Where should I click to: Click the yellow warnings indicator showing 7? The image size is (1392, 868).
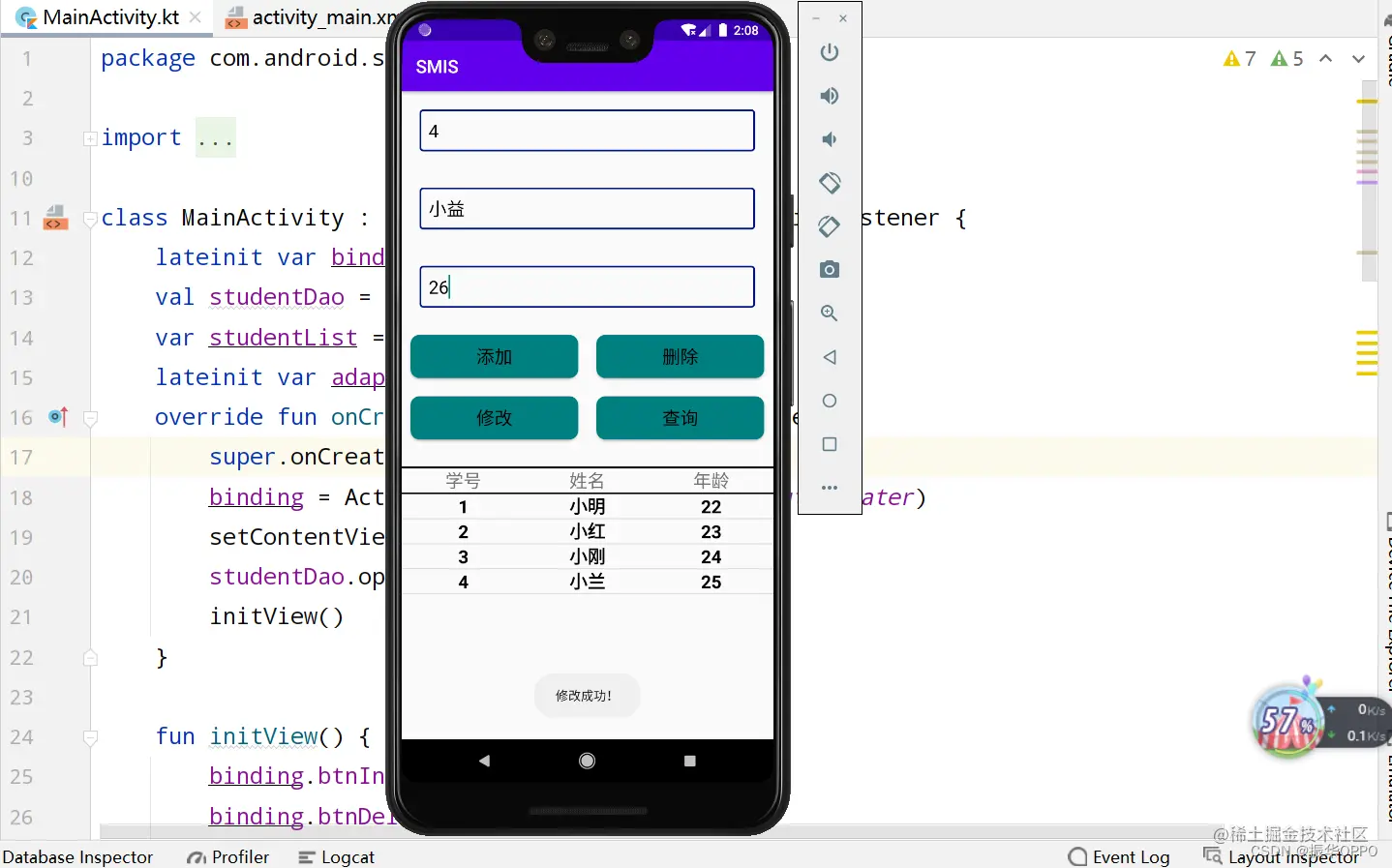click(x=1240, y=59)
